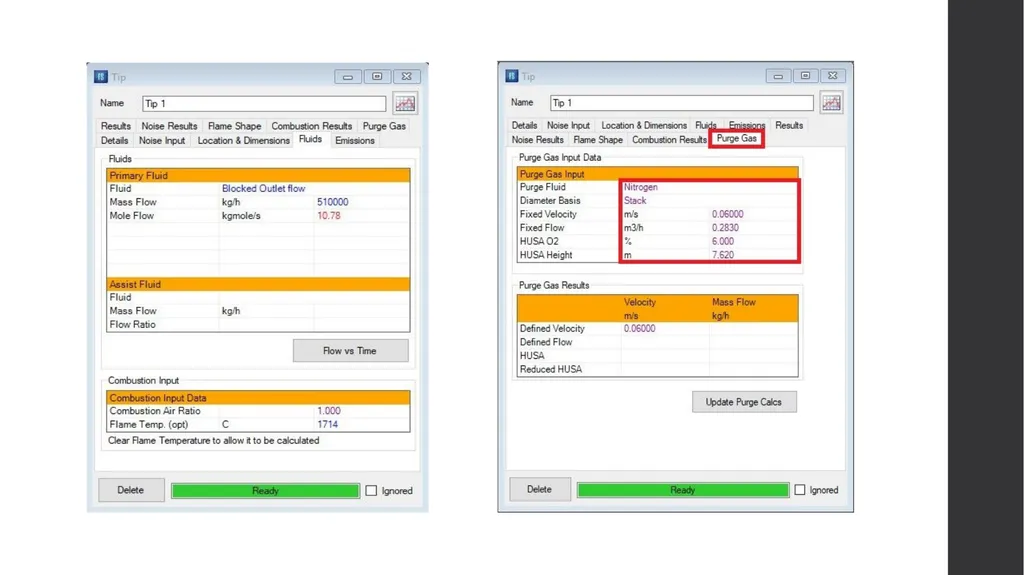Click the chart icon in left Tip window
This screenshot has width=1024, height=575.
click(x=405, y=103)
